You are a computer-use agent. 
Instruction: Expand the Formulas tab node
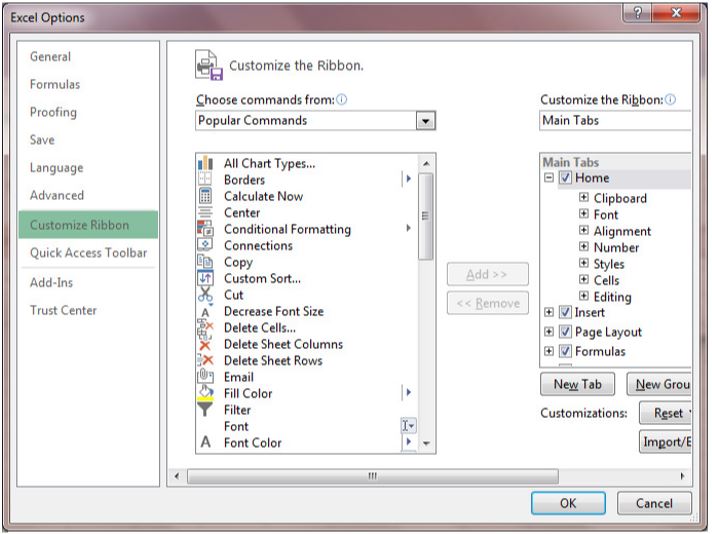coord(549,351)
